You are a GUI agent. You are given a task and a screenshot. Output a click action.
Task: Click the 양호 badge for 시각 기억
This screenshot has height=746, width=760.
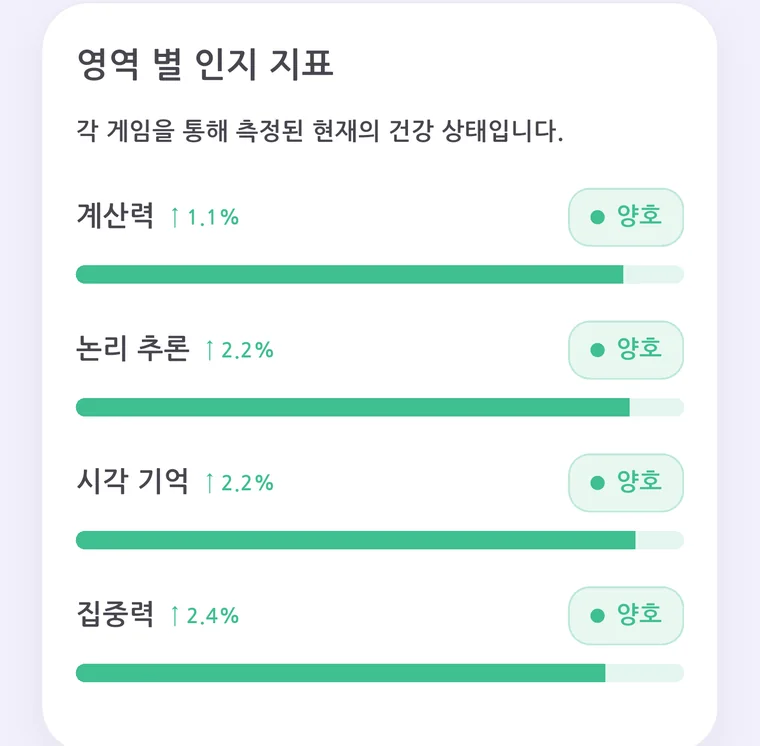click(x=626, y=483)
